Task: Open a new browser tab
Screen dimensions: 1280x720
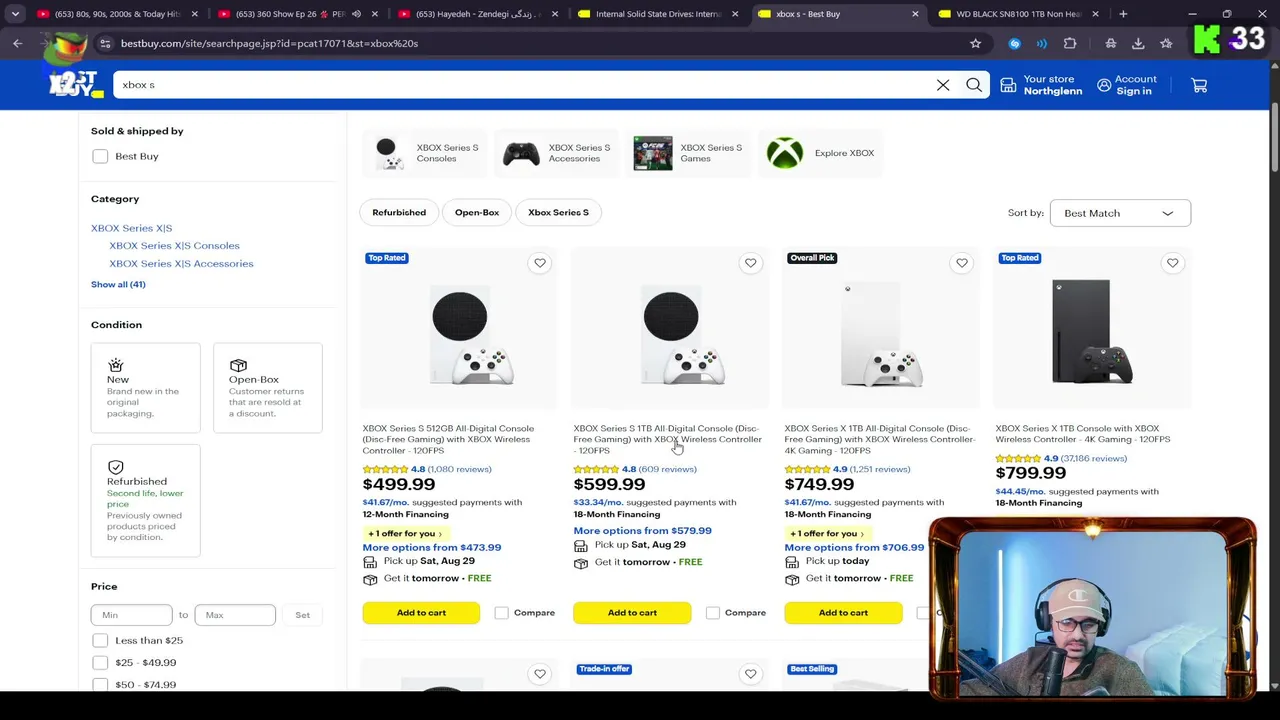Action: [1123, 14]
